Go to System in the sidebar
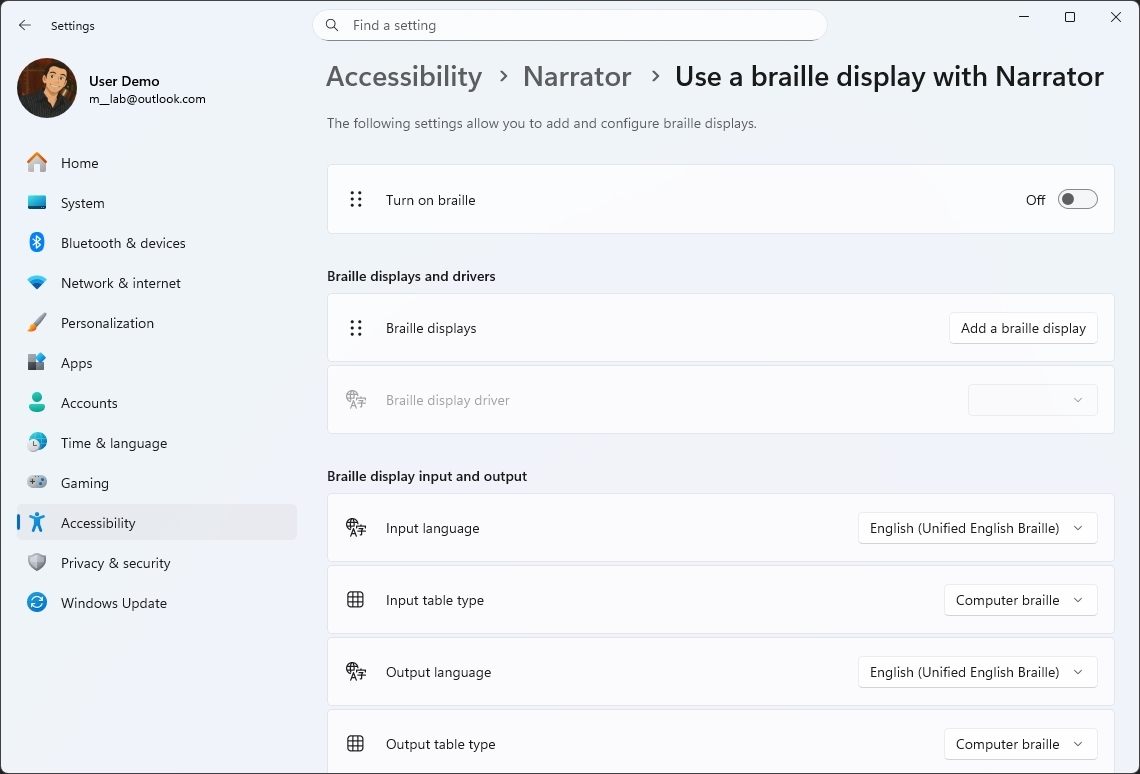 point(82,203)
